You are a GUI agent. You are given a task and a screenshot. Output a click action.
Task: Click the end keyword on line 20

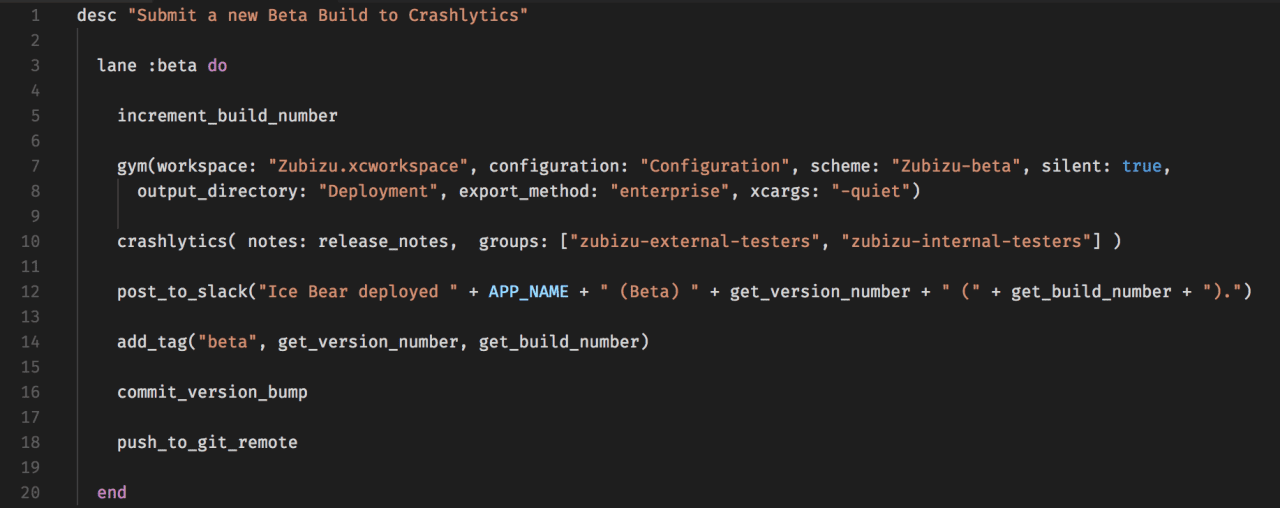coord(112,492)
